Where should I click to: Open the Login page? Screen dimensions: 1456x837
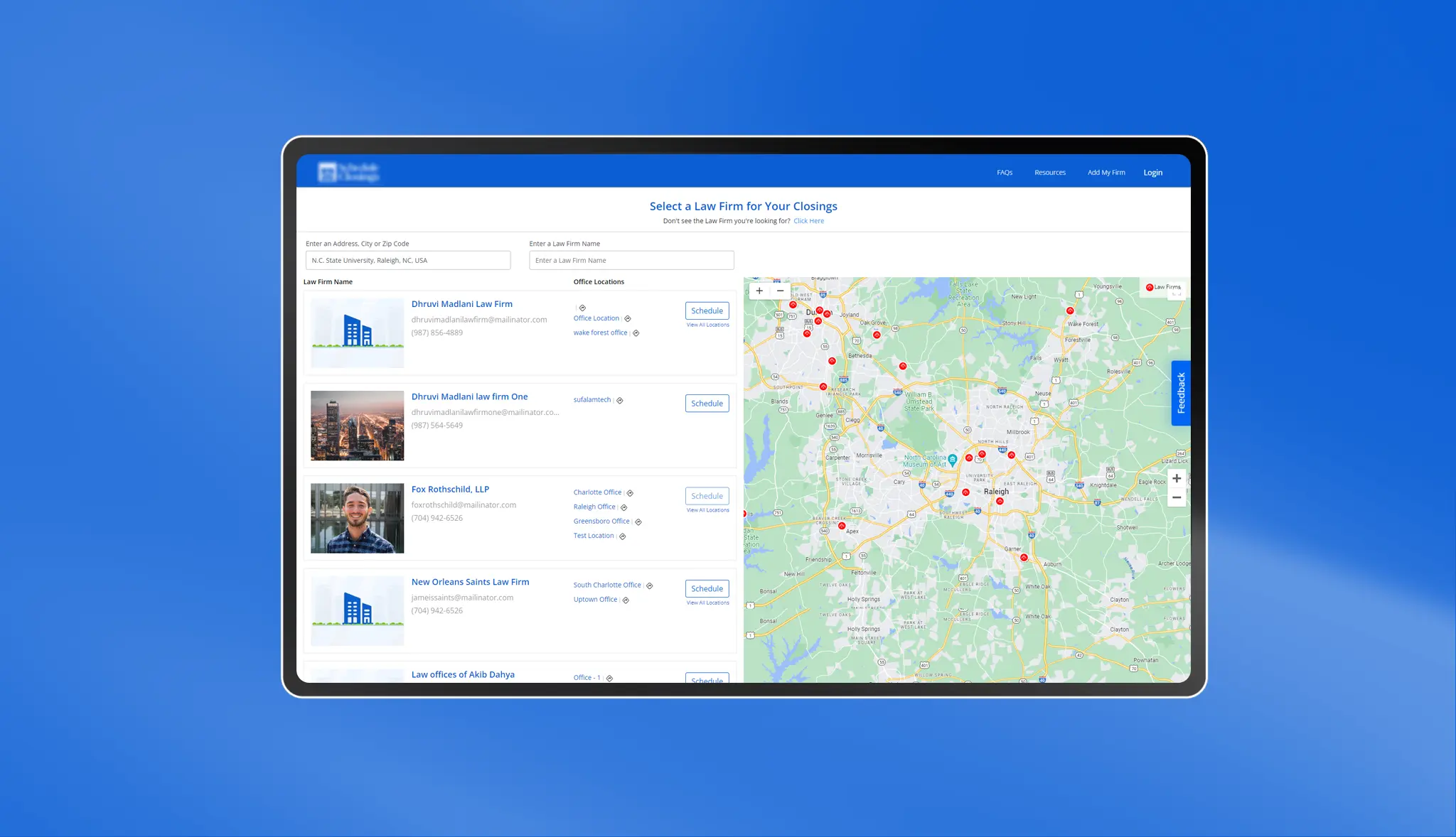click(1152, 173)
